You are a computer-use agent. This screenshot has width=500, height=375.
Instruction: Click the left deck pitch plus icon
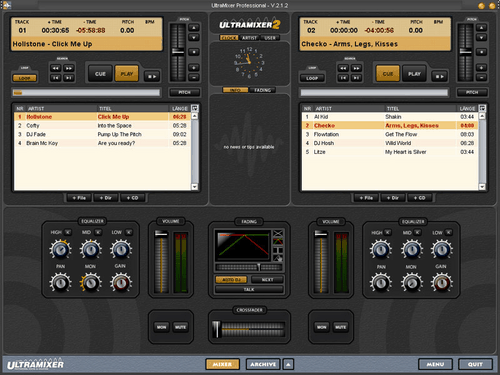pos(194,68)
